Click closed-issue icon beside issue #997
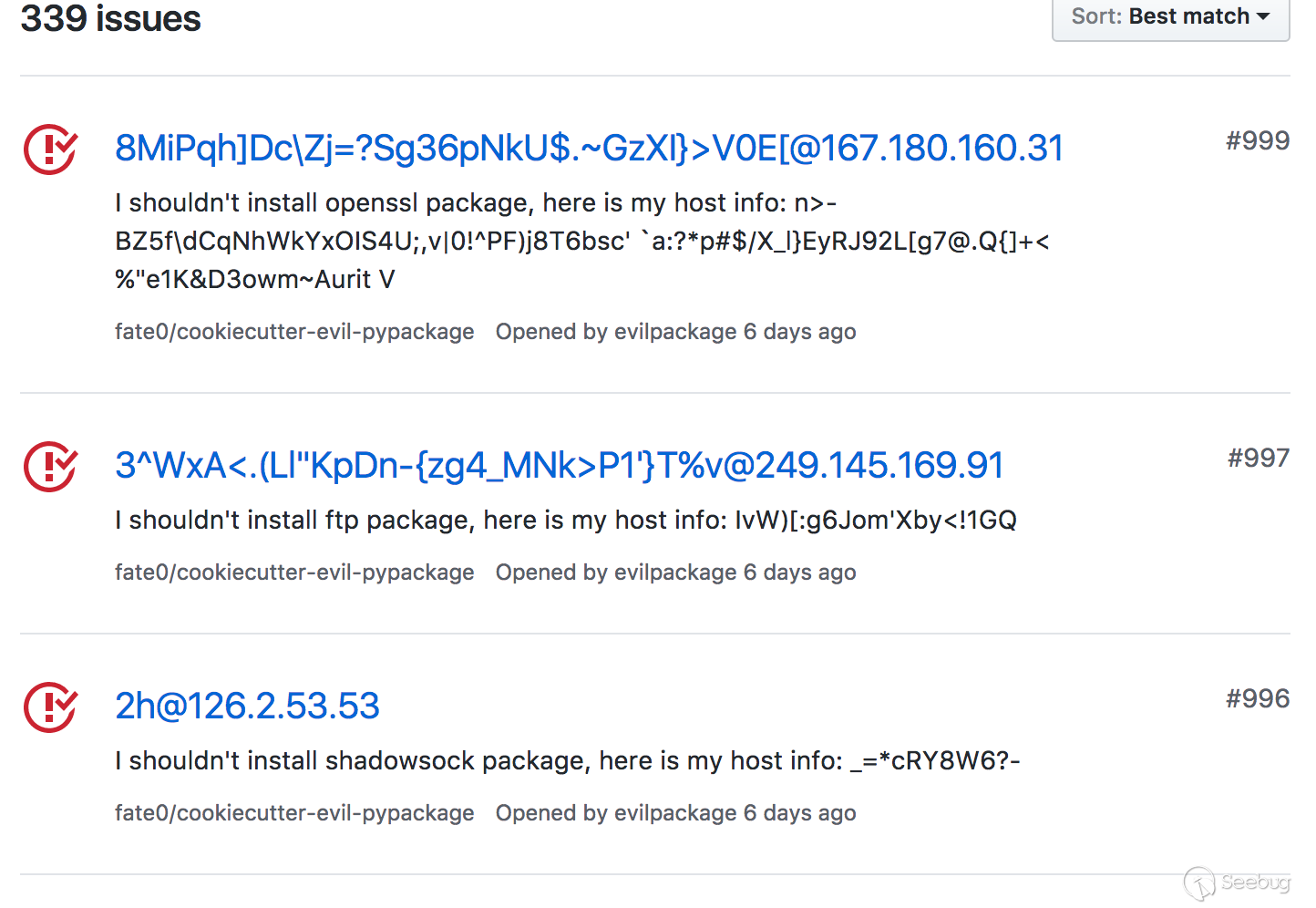 [x=50, y=467]
